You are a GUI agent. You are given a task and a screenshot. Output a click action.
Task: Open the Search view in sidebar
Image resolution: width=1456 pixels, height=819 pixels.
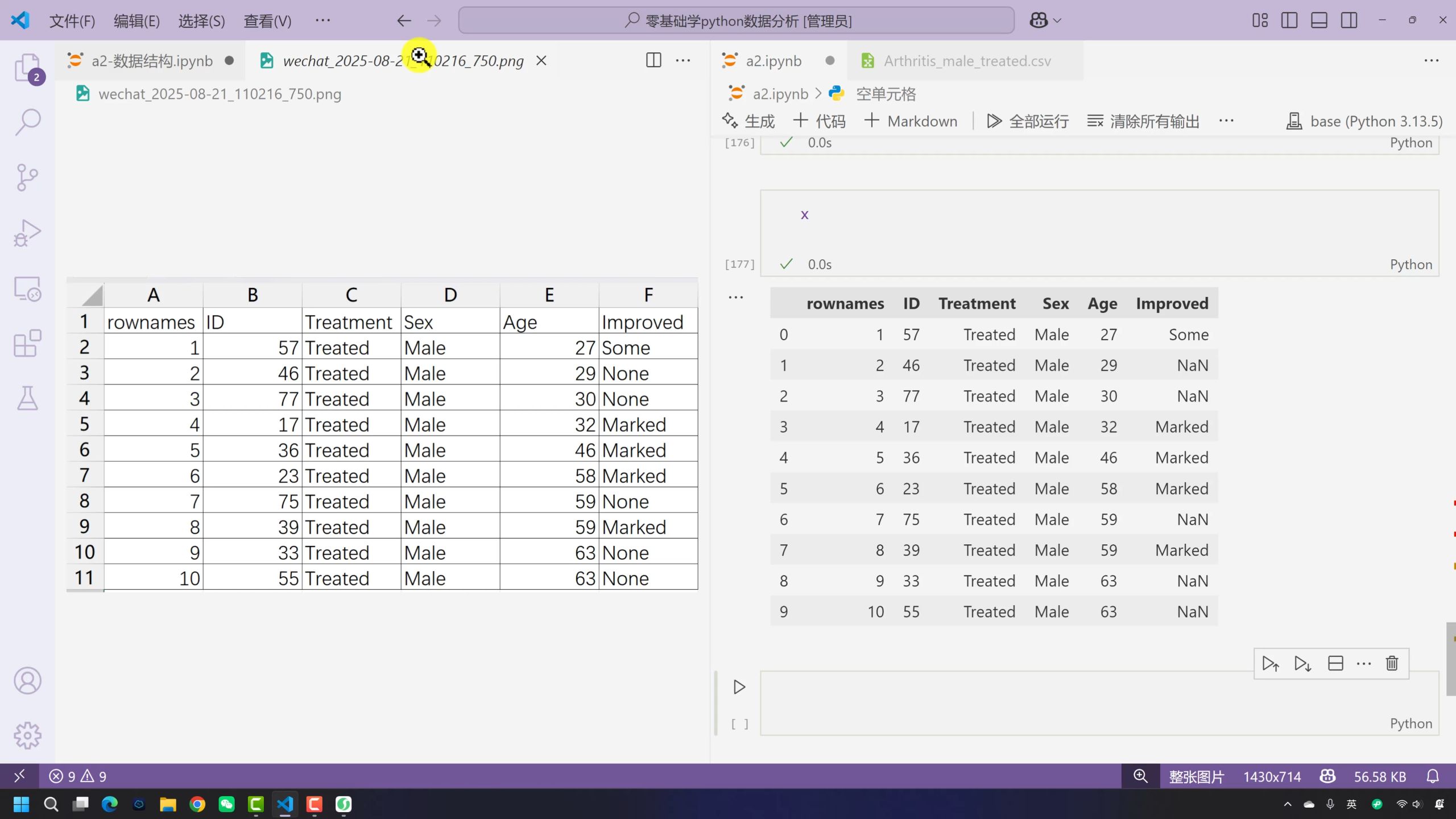(27, 122)
